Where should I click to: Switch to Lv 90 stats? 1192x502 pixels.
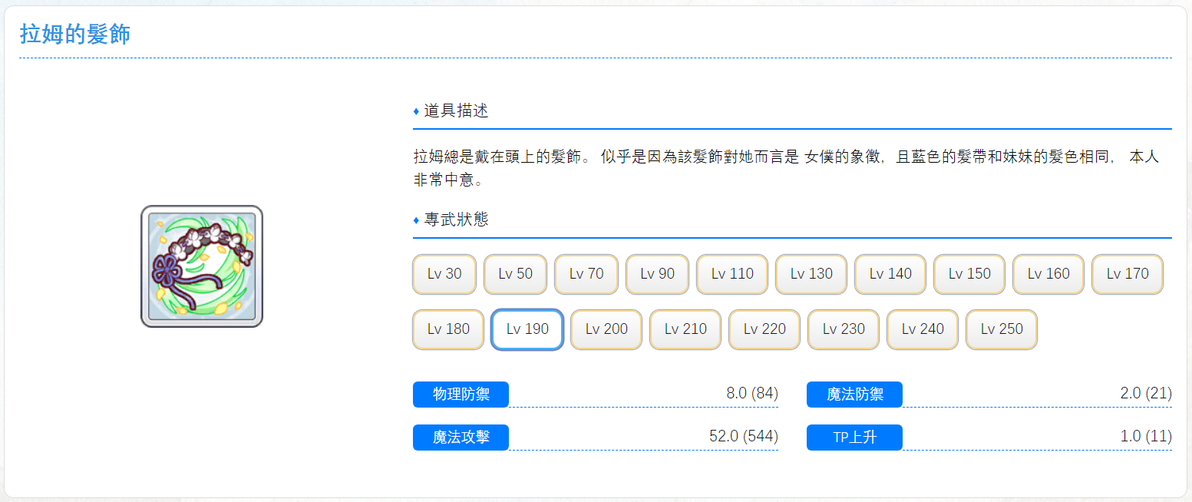point(658,274)
